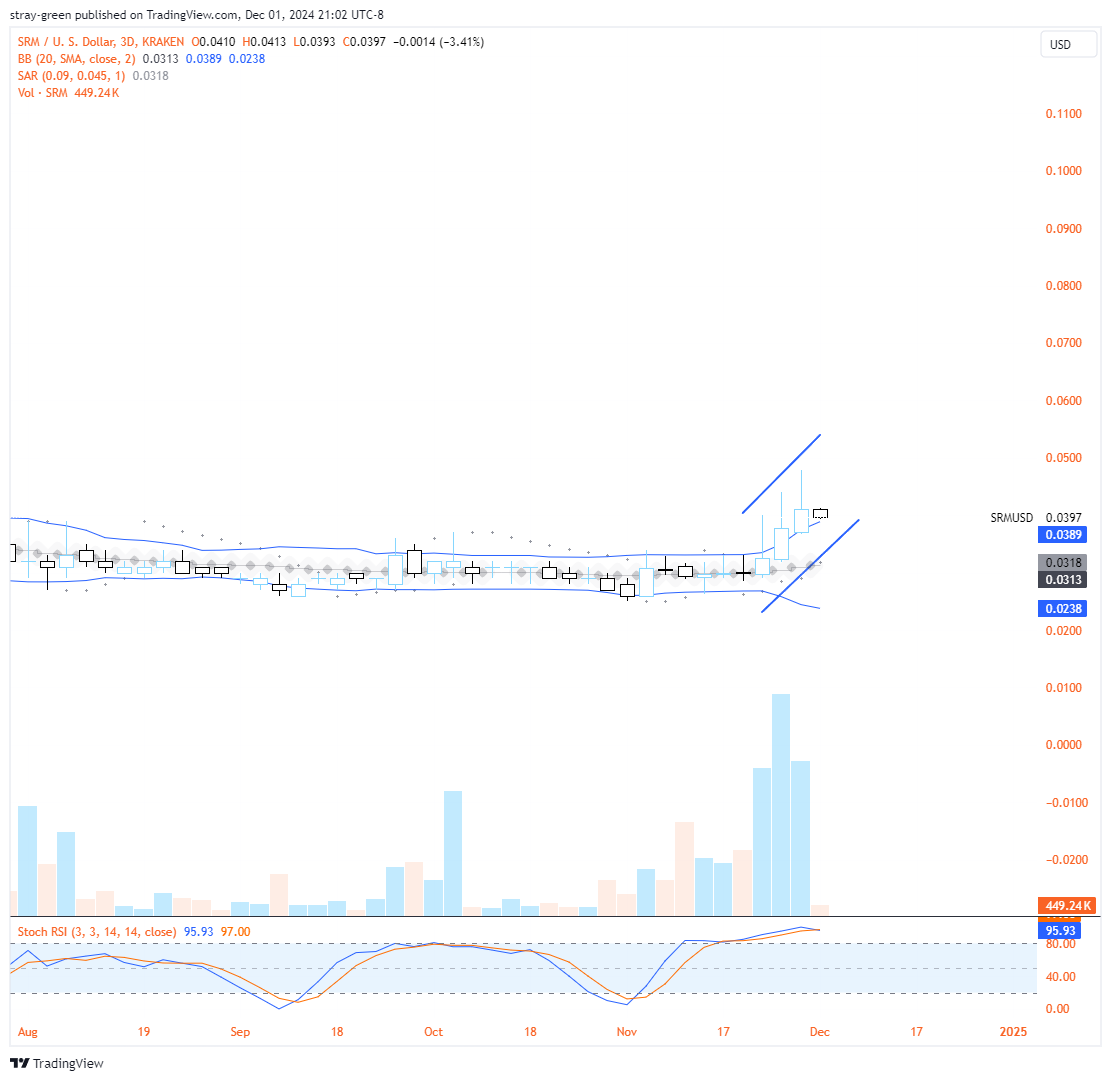Click the orange 449.24K volume tag
This screenshot has height=1081, width=1111.
pos(1068,905)
